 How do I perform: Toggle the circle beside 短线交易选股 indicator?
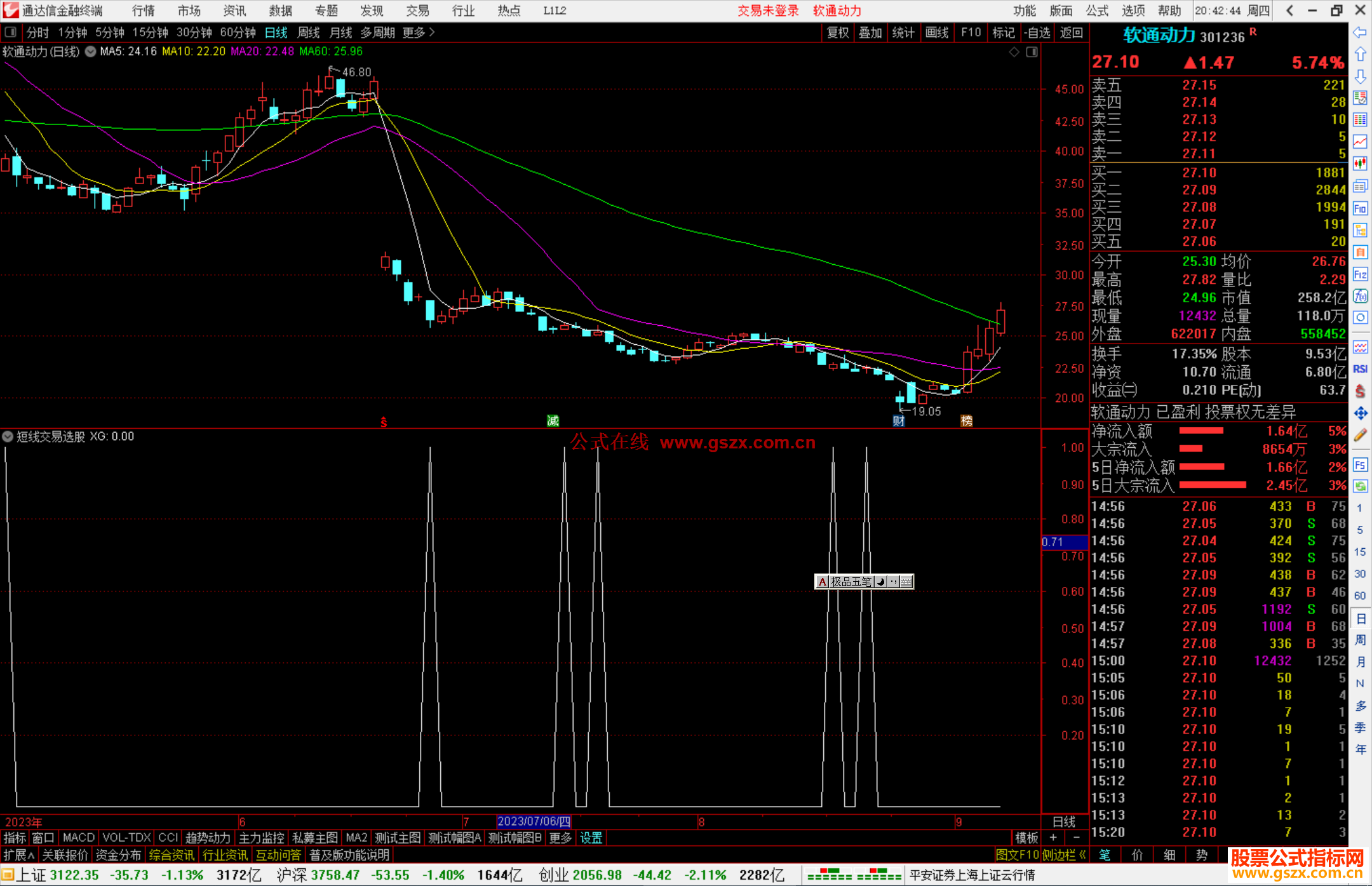tap(8, 436)
